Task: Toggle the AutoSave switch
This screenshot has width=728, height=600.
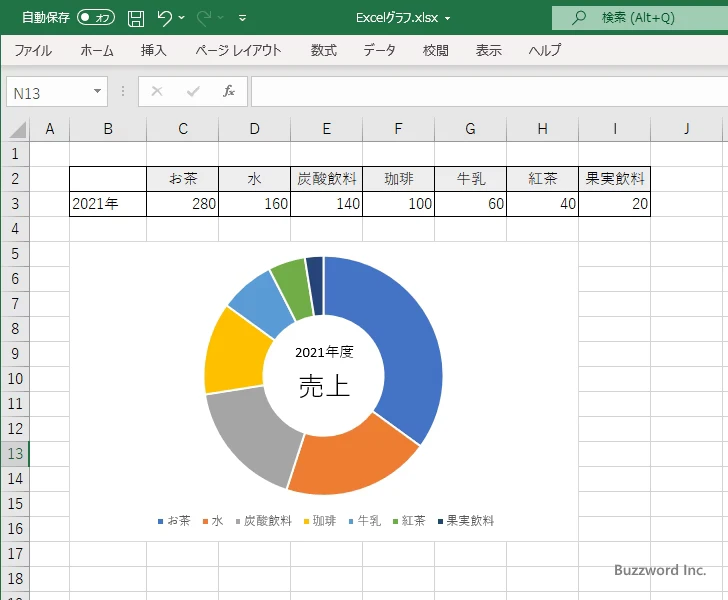Action: (96, 18)
